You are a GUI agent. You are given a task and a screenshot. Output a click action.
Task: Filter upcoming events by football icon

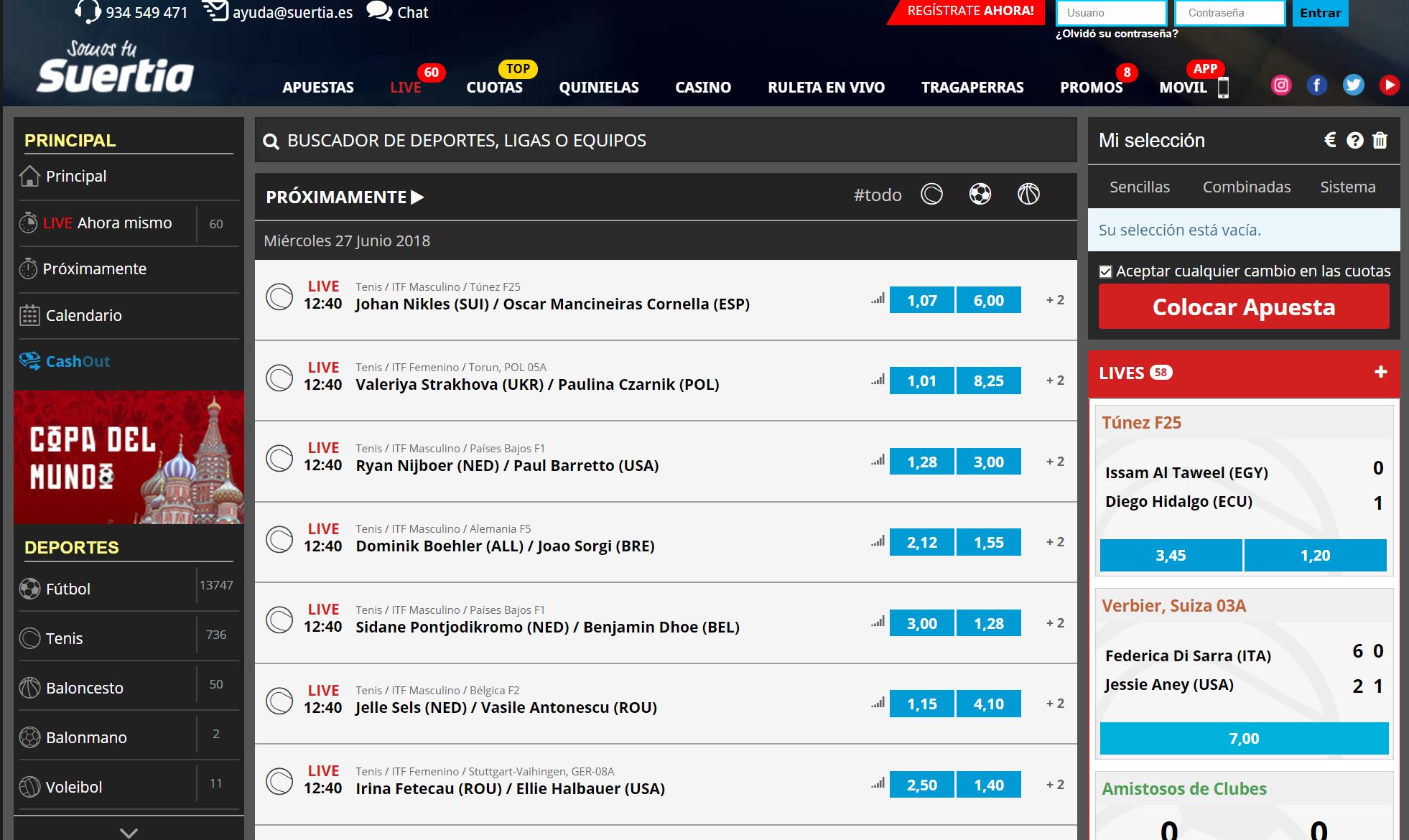click(980, 194)
